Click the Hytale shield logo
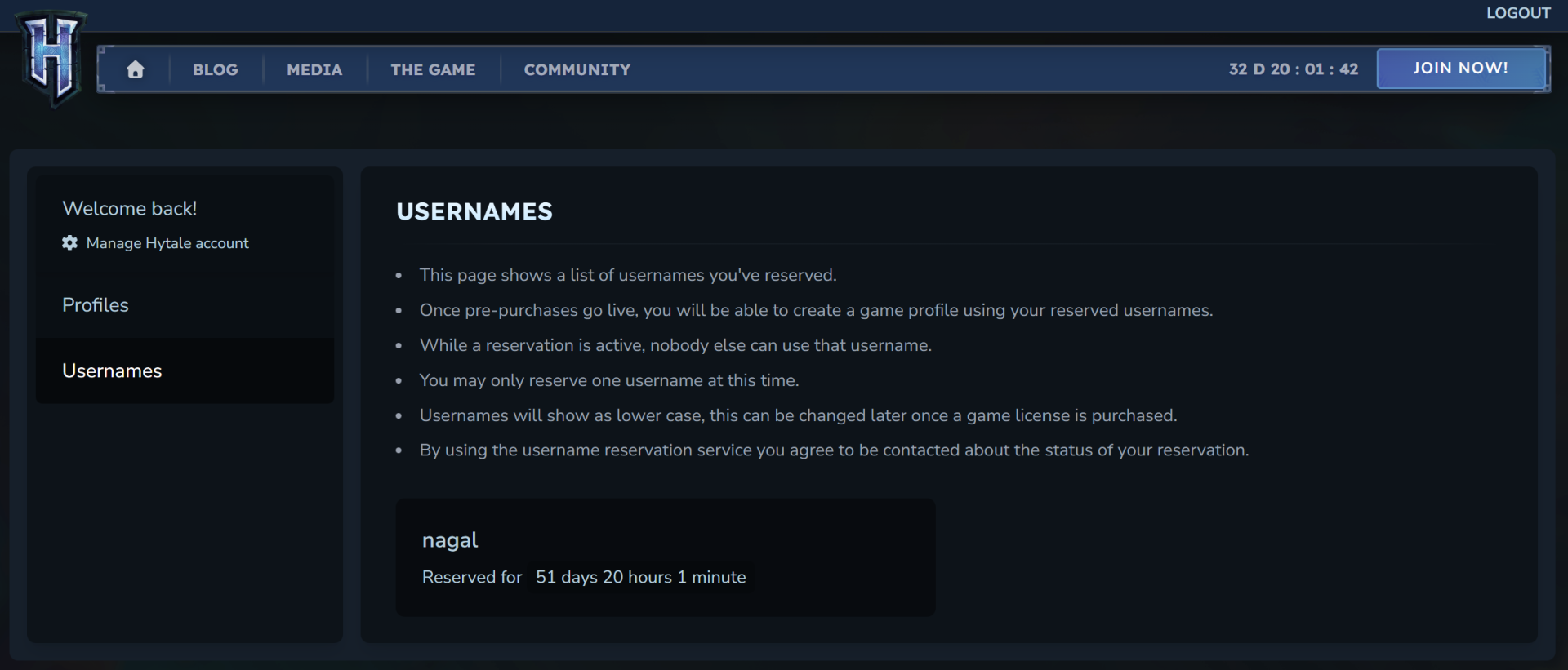The image size is (1568, 670). coord(52,59)
